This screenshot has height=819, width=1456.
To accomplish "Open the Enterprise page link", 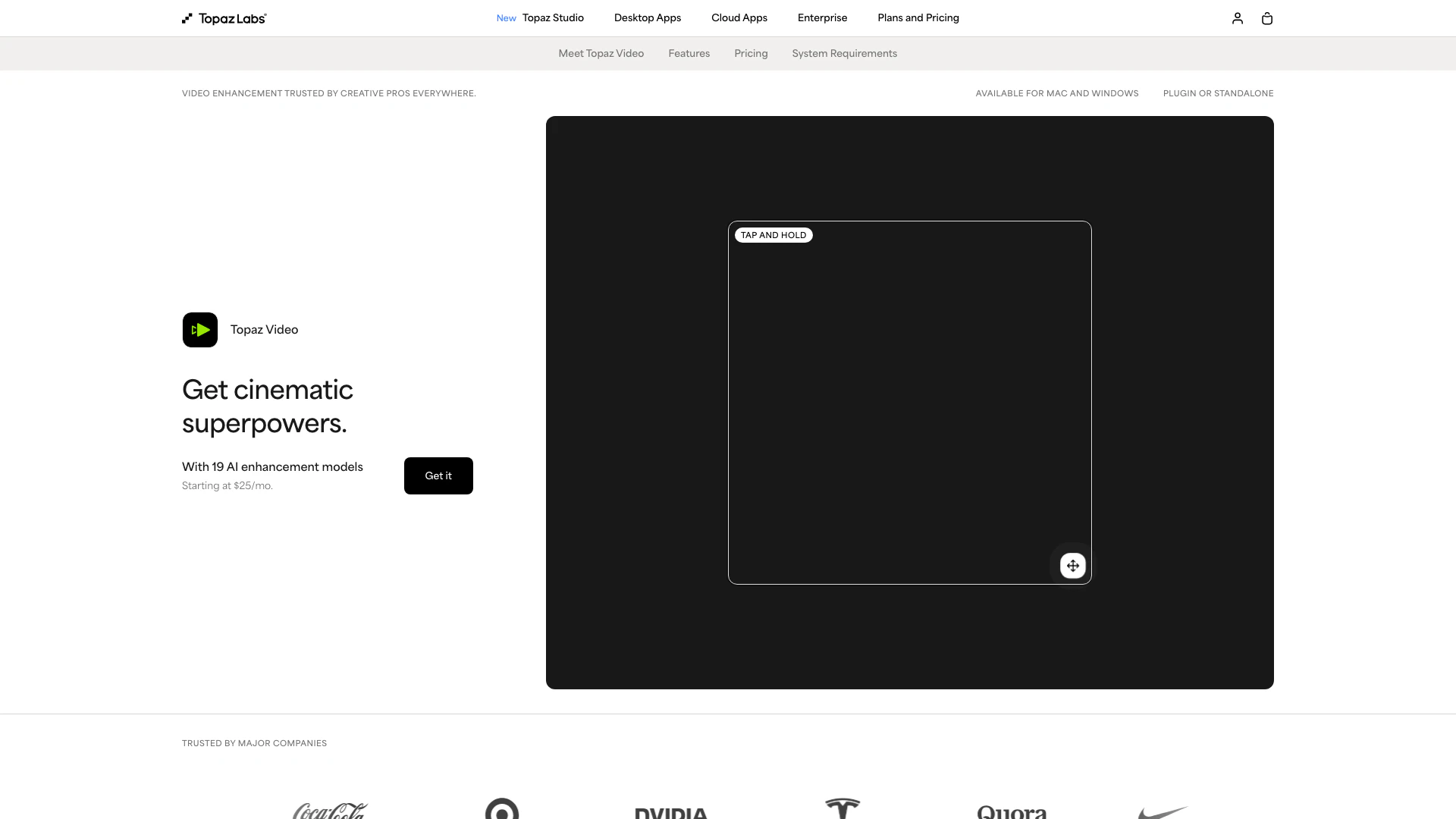I will tap(822, 17).
